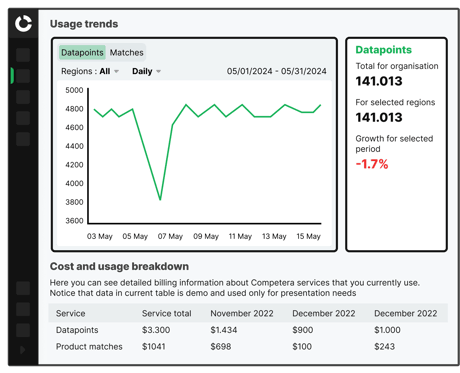Click the 11 May axis label
The width and height of the screenshot is (460, 373).
point(240,236)
